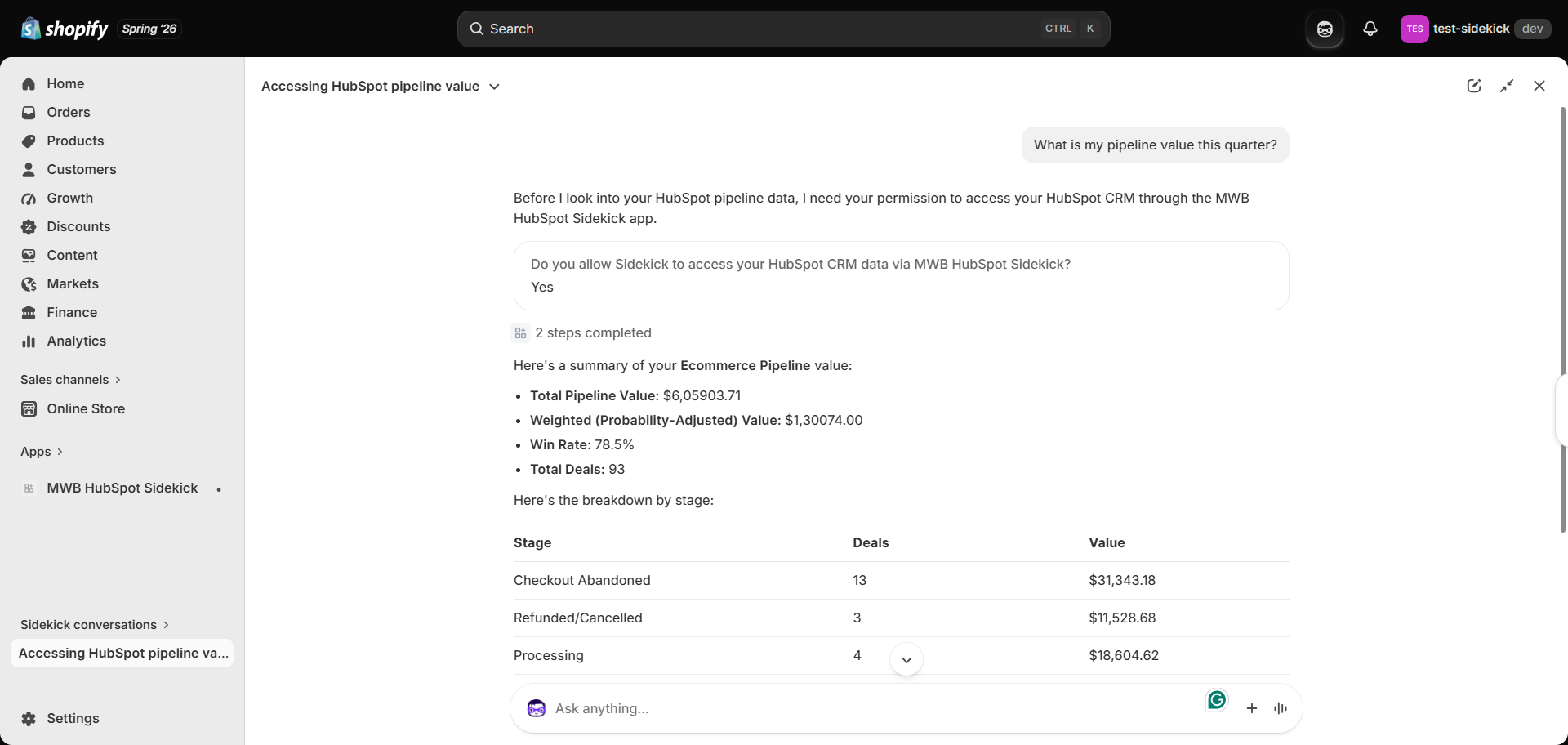Open the Sidekick assistant icon in top bar
This screenshot has width=1568, height=745.
coord(1325,29)
